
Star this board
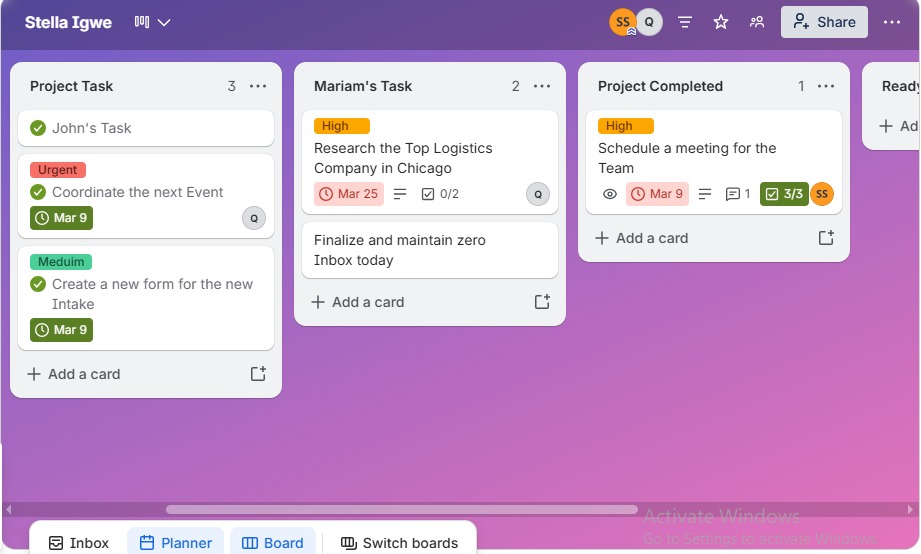721,22
